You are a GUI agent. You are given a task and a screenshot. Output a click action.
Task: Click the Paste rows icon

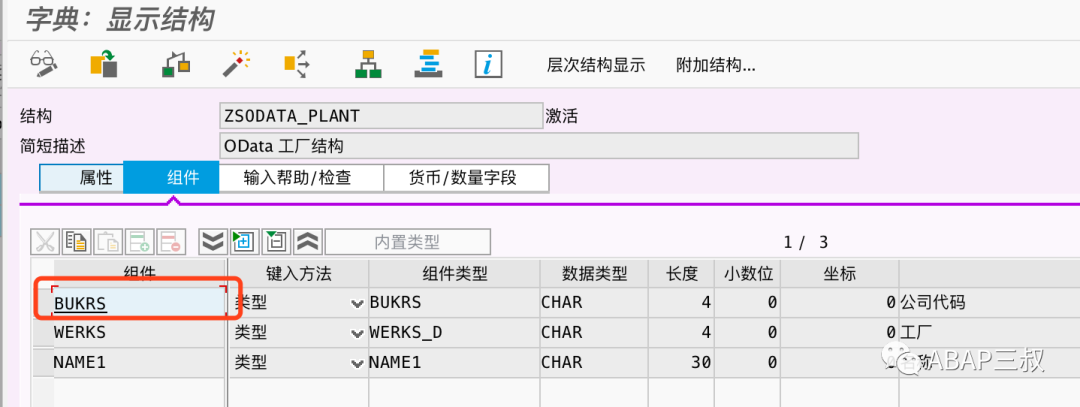point(108,242)
